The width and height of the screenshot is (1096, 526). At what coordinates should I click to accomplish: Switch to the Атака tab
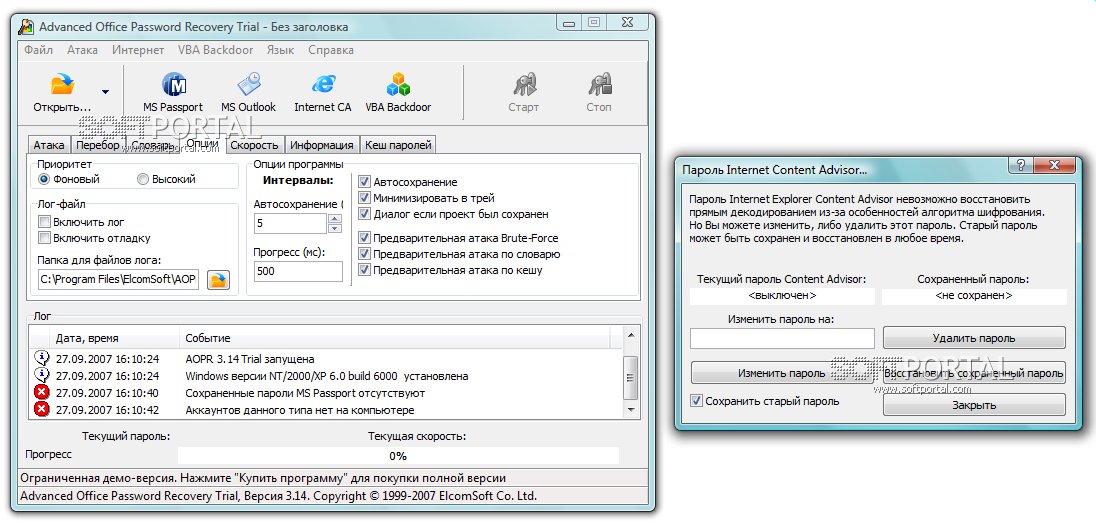pos(49,145)
